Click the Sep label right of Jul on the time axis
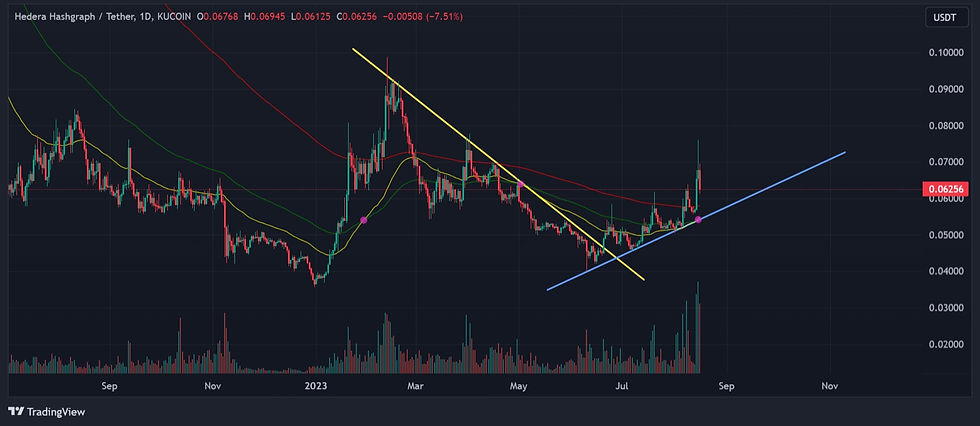The height and width of the screenshot is (426, 980). [726, 387]
